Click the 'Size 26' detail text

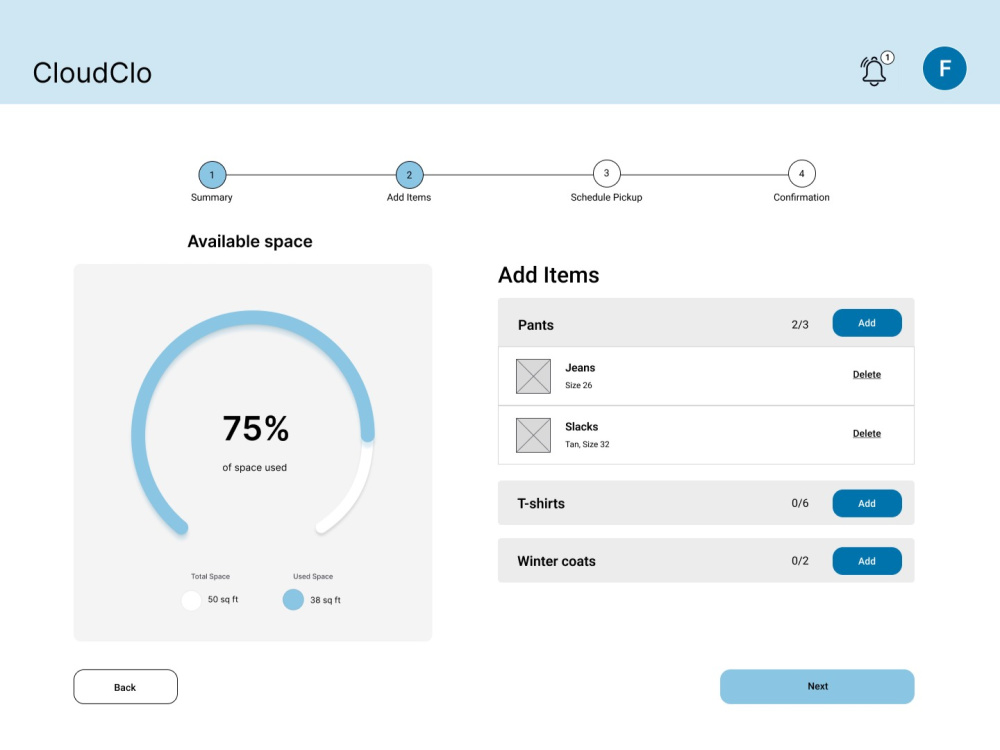click(x=578, y=385)
